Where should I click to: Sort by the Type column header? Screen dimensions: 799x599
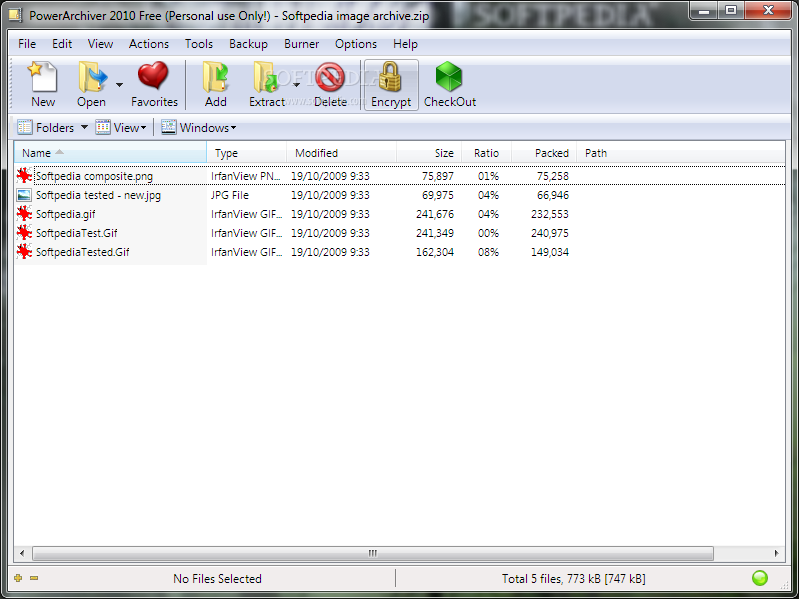(247, 153)
